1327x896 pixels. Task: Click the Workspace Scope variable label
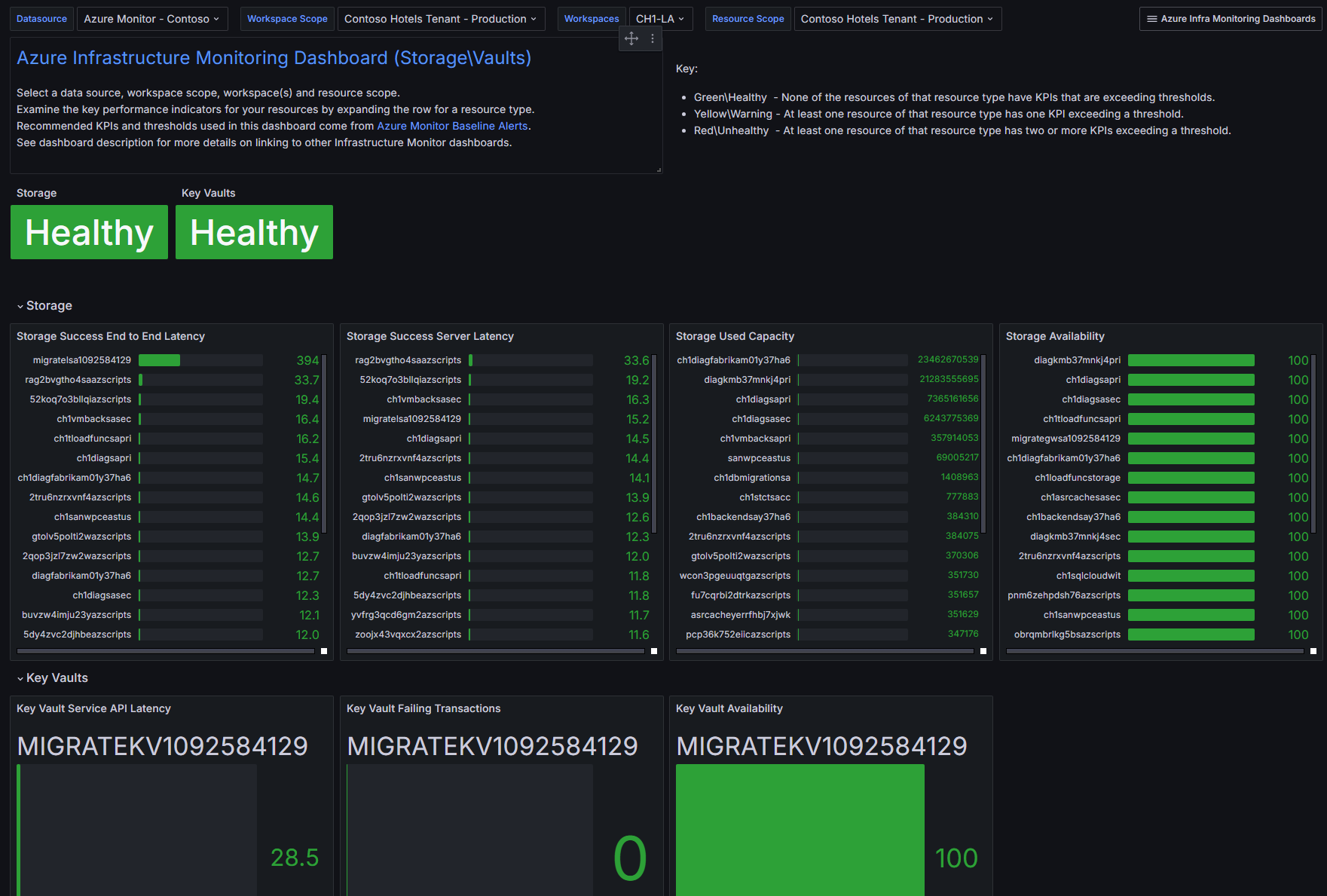click(287, 19)
